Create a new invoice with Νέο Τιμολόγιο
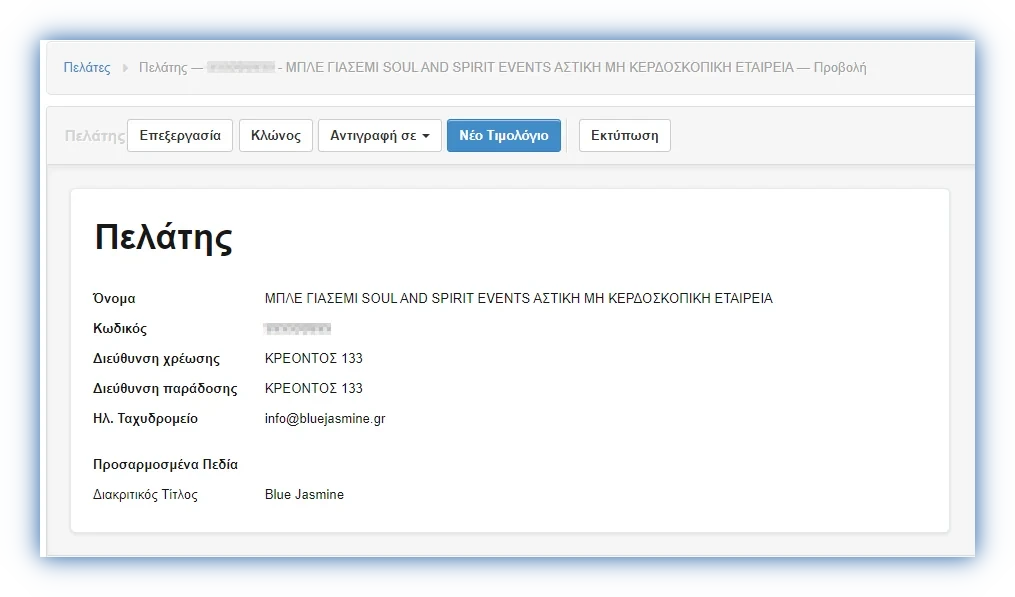Viewport: 1015px width, 597px height. (503, 136)
